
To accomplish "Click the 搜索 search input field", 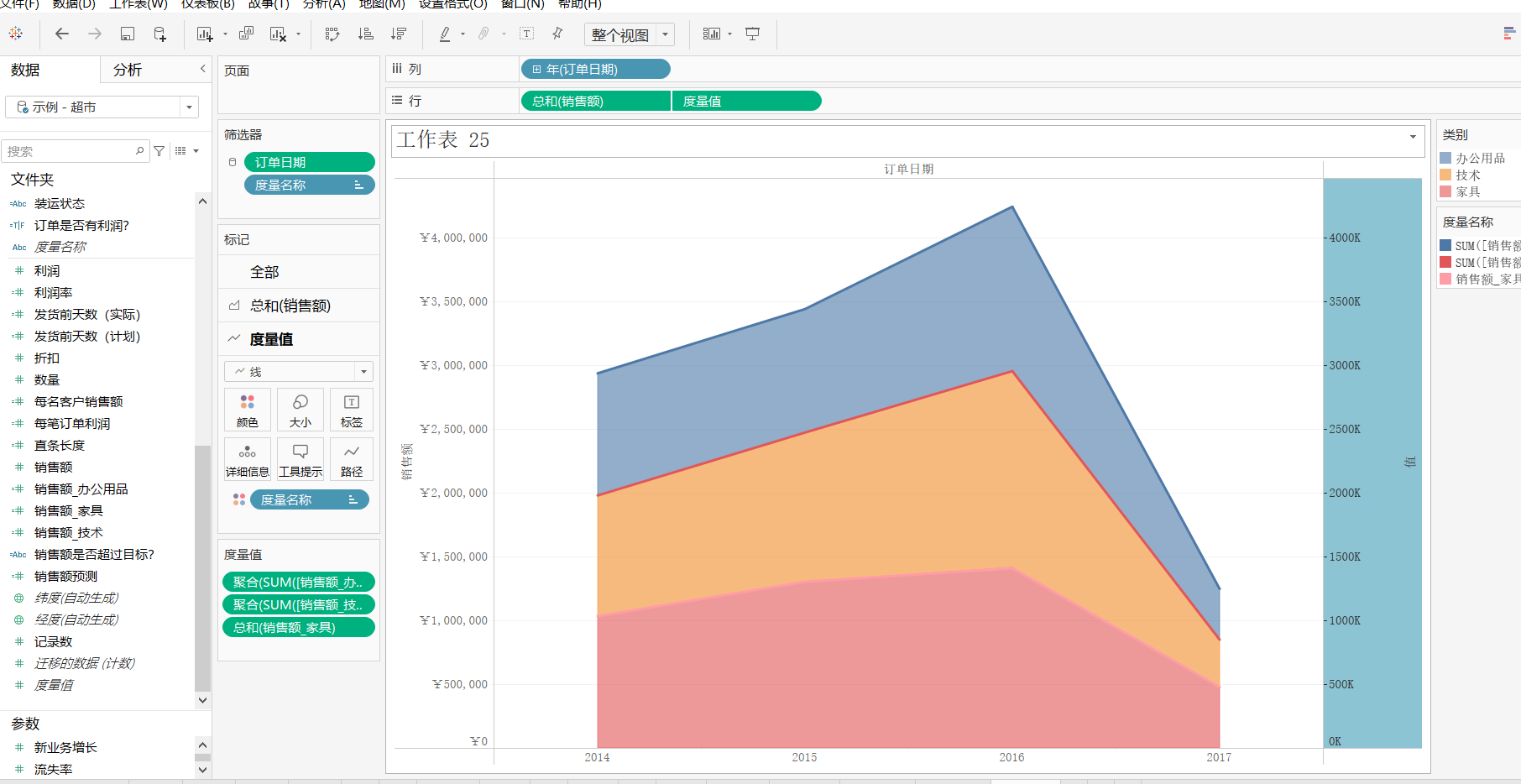I will coord(76,151).
